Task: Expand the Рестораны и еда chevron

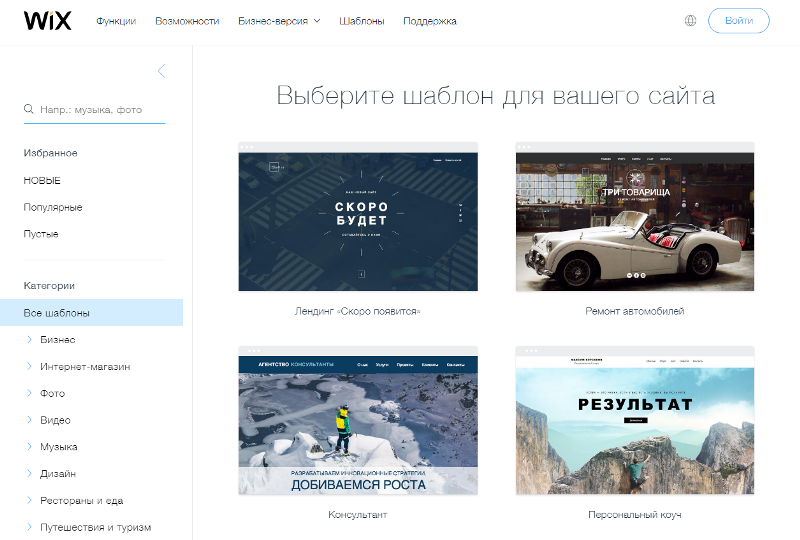Action: click(x=29, y=500)
